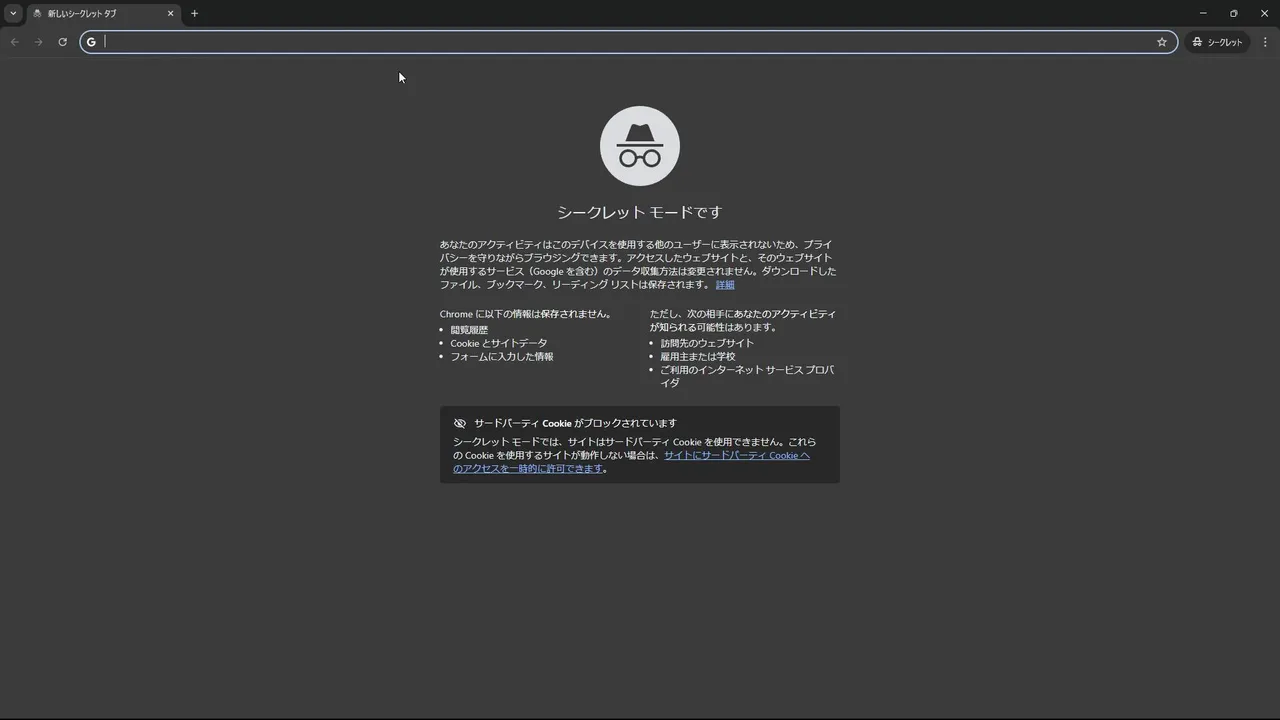The image size is (1280, 720).
Task: Restore down the Chrome window
Action: (1234, 13)
